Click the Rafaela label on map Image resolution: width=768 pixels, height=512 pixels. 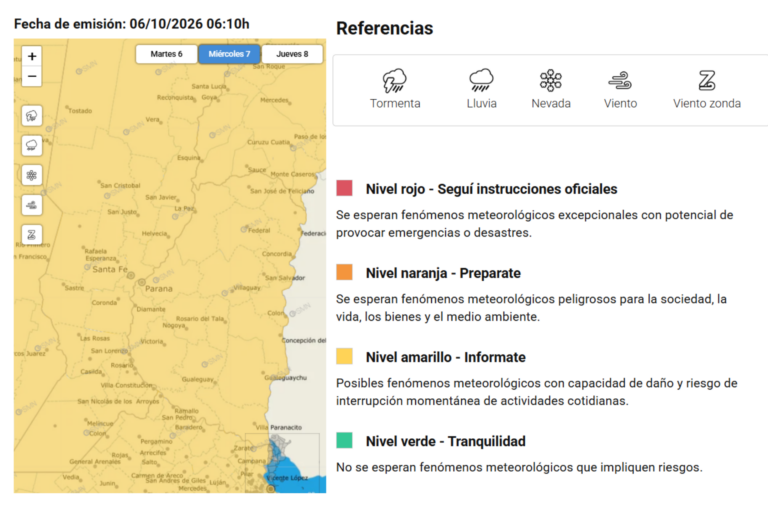pos(96,251)
